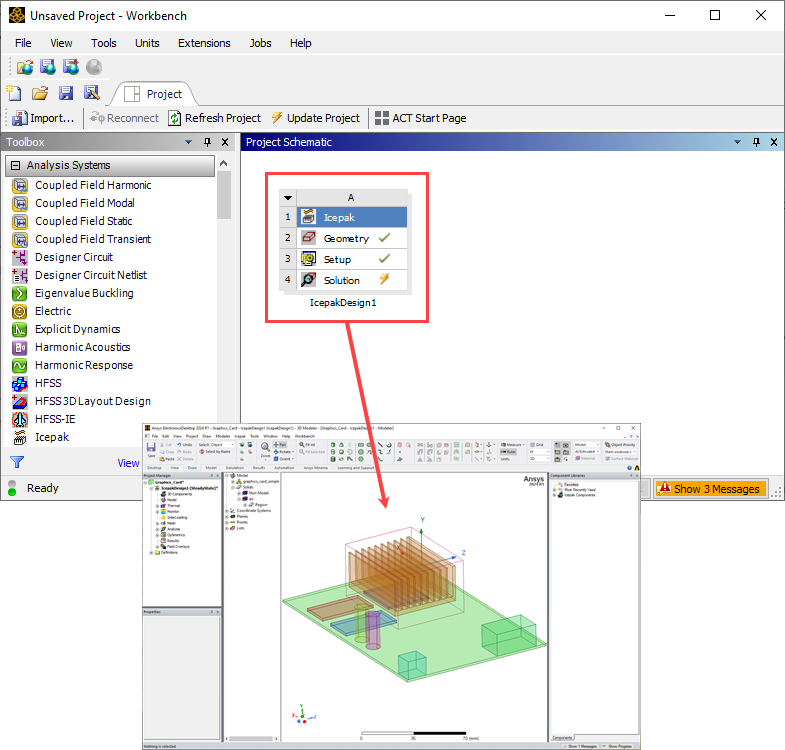Image resolution: width=785 pixels, height=750 pixels.
Task: Expand Icepak Components in Component Libraries
Action: pos(555,495)
